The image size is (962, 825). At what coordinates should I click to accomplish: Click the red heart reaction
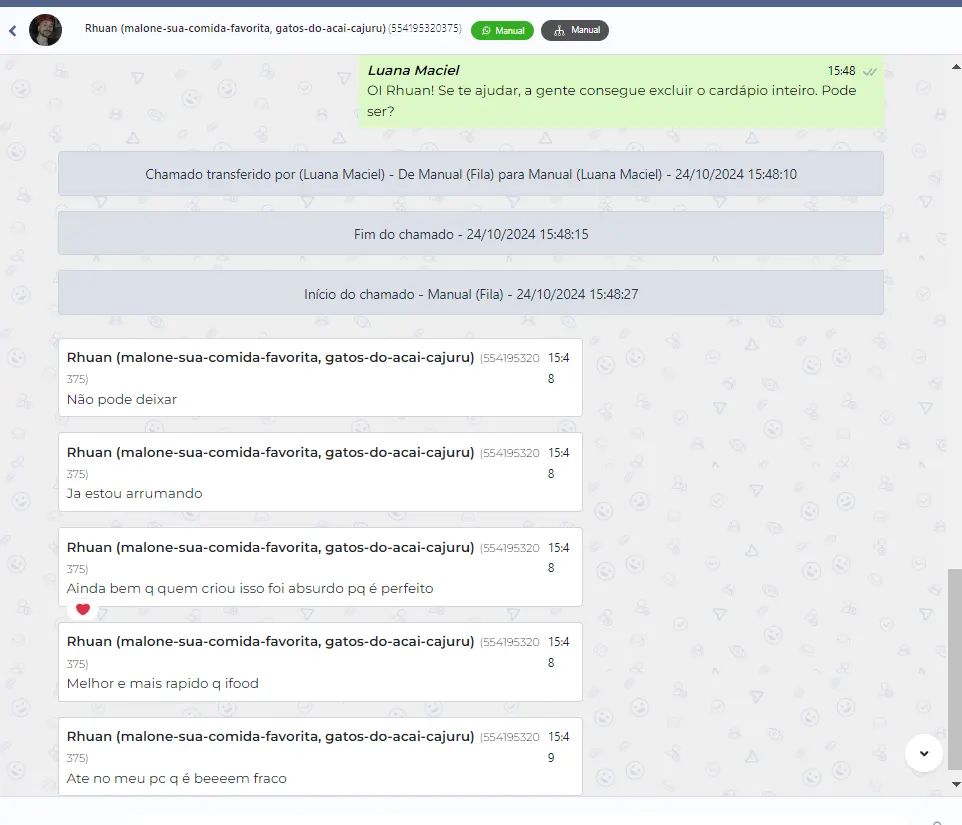click(x=83, y=609)
